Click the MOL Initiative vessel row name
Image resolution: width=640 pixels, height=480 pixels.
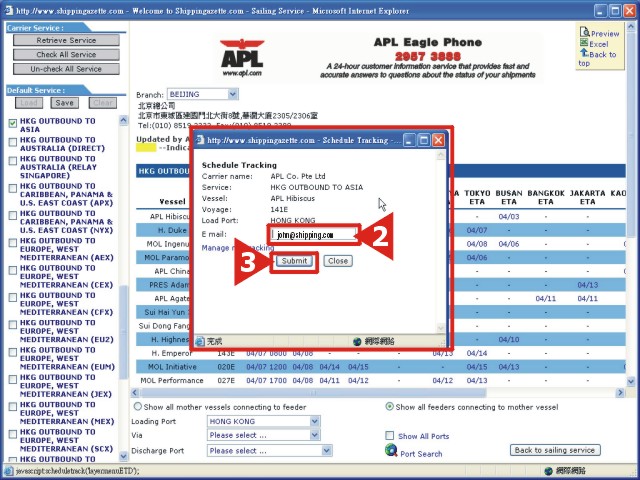pos(172,367)
